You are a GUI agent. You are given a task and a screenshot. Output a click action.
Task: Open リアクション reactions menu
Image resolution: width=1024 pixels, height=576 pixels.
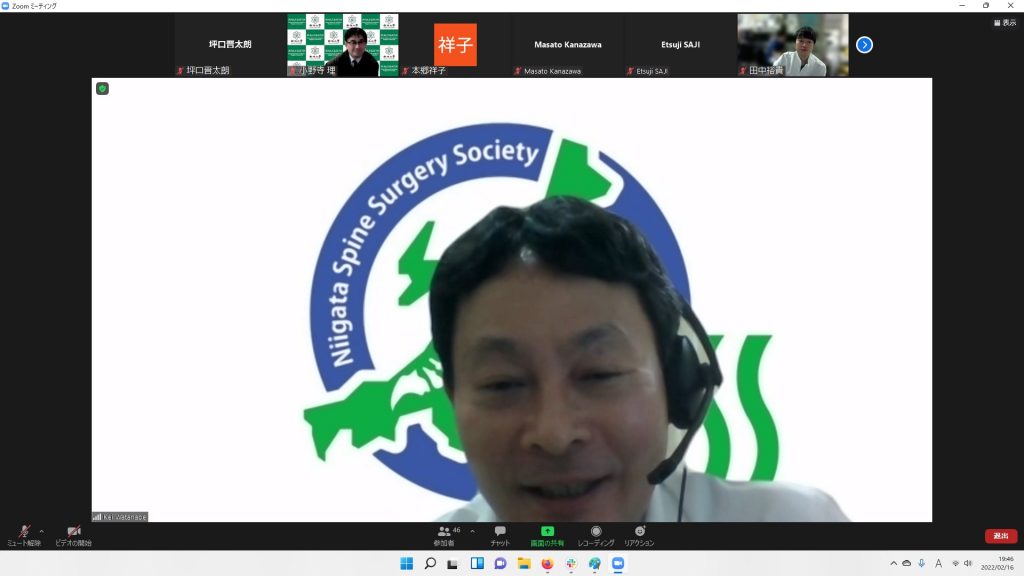coord(639,536)
